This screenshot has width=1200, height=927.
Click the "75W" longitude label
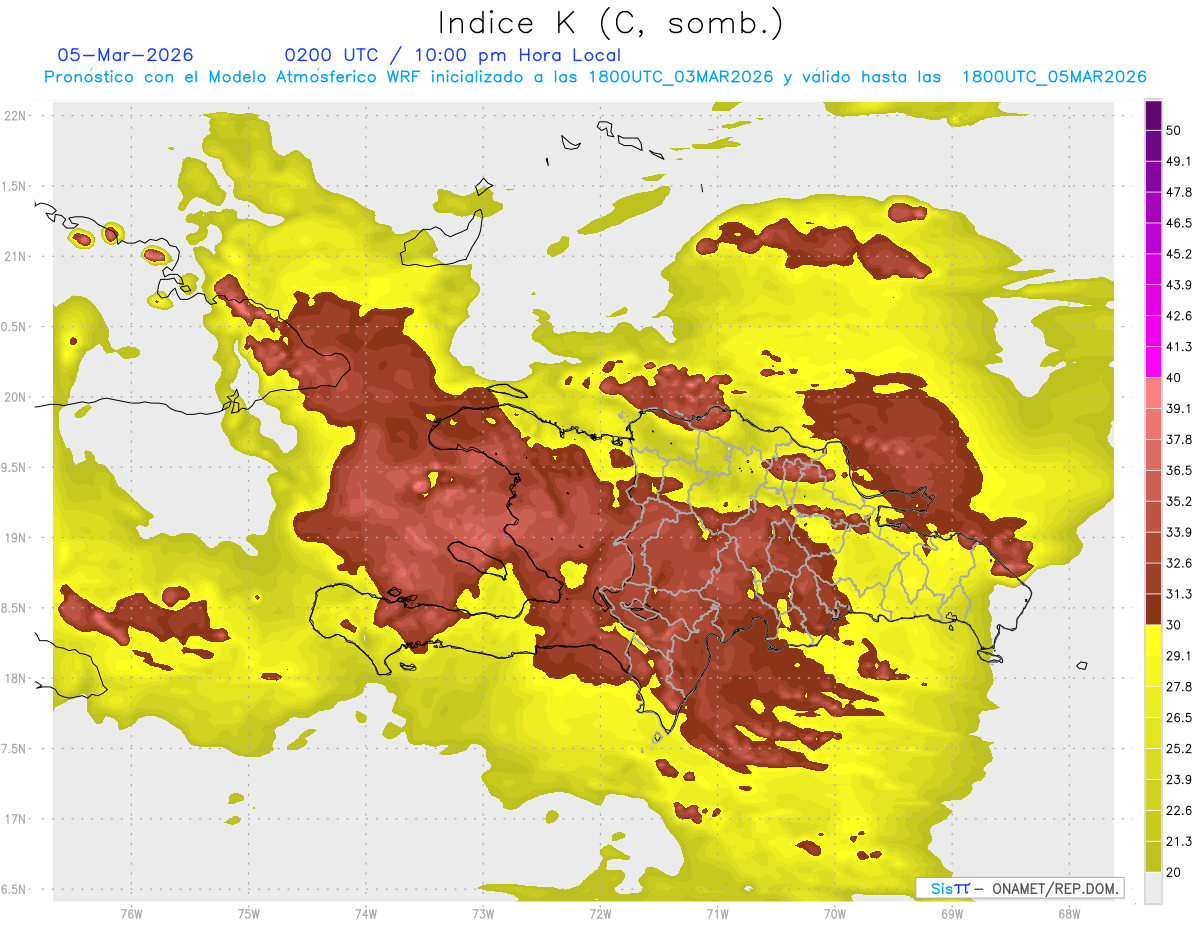click(249, 913)
